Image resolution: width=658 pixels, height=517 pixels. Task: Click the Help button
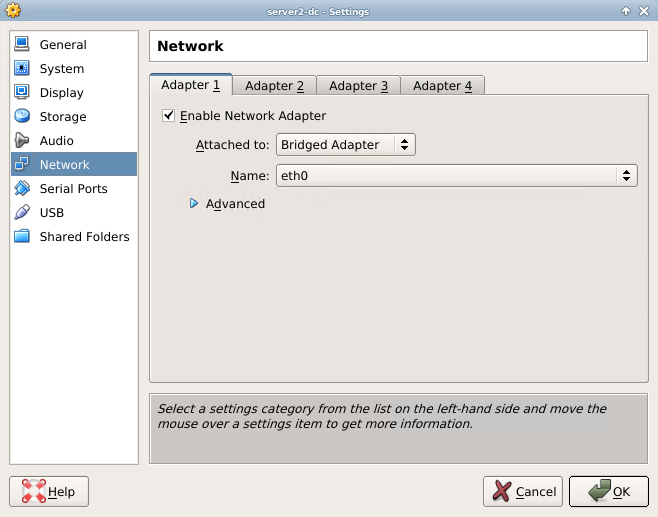[49, 491]
